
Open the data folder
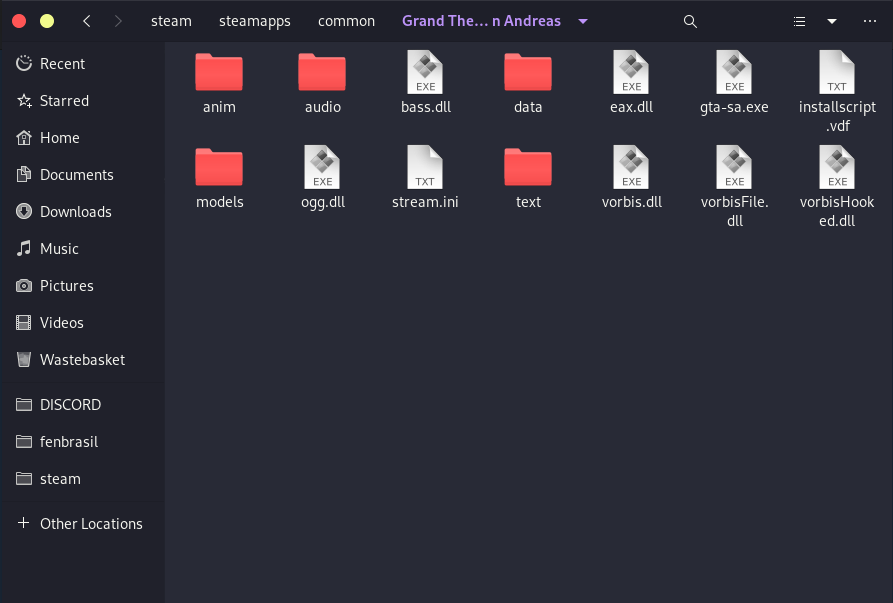[x=528, y=72]
